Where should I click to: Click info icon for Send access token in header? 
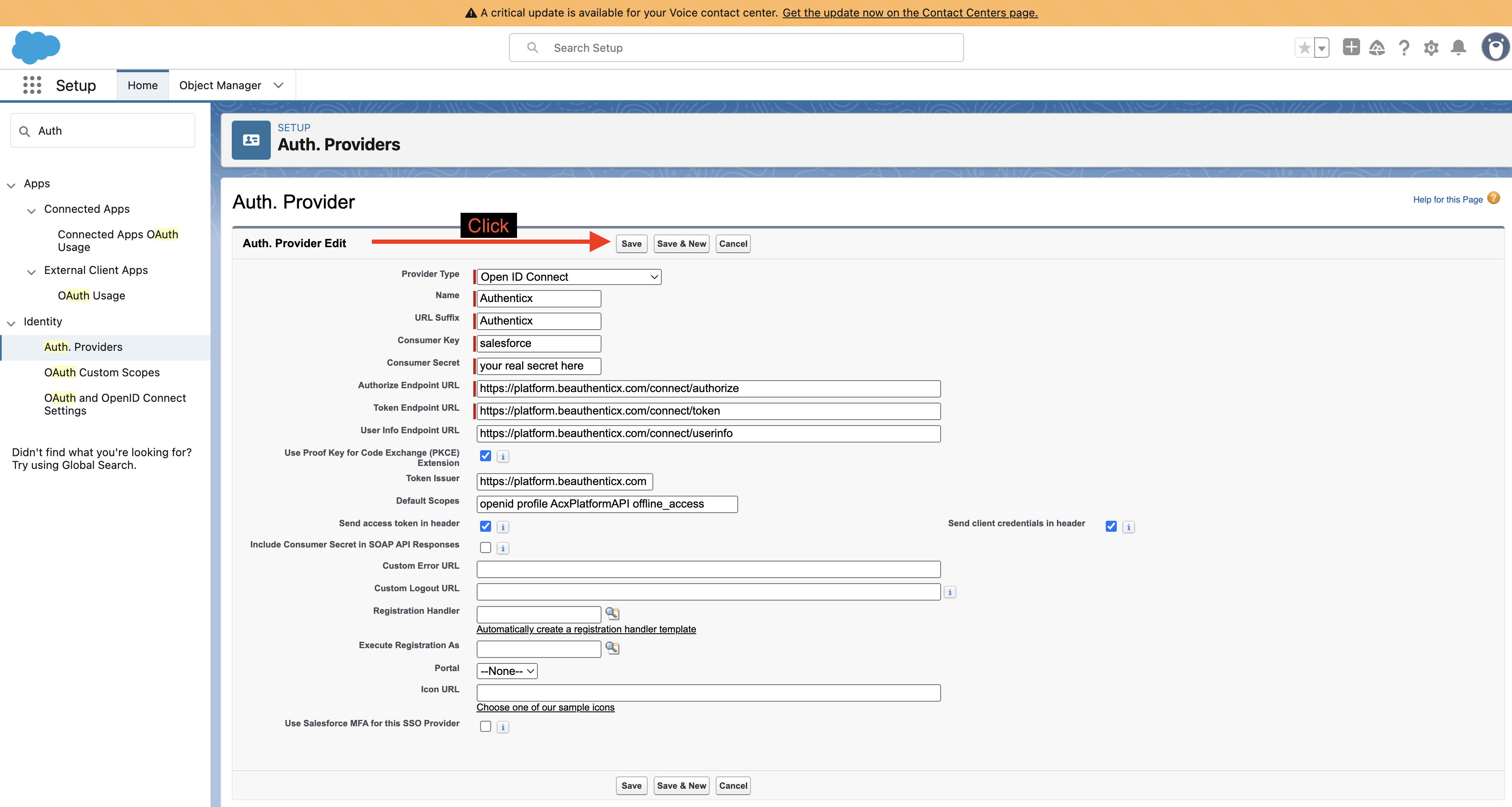click(503, 527)
